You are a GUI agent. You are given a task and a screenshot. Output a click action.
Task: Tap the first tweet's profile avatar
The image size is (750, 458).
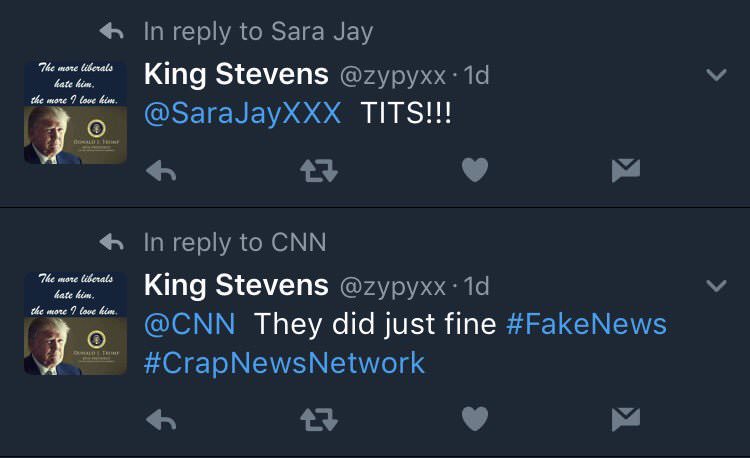point(75,111)
